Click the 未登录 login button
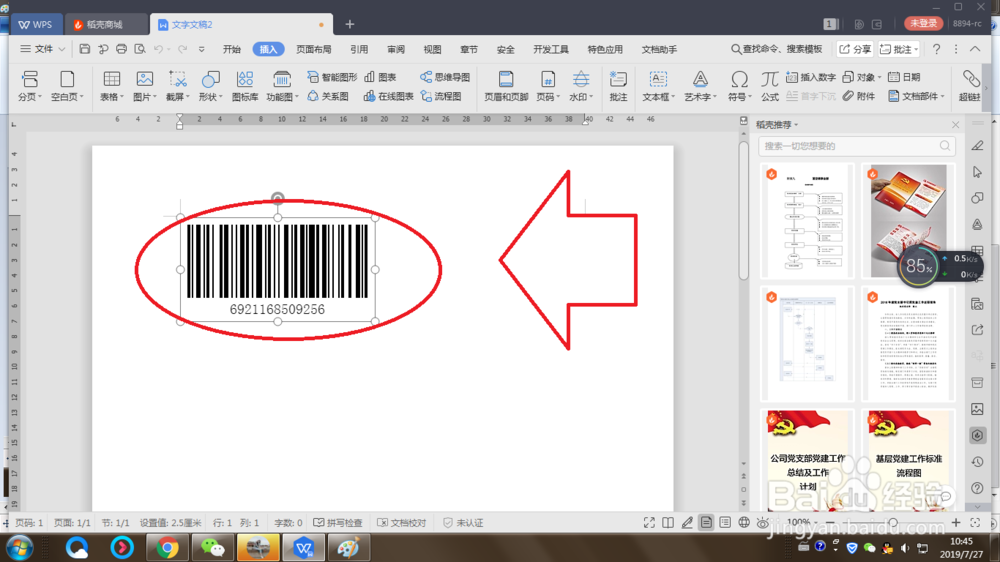 tap(923, 24)
